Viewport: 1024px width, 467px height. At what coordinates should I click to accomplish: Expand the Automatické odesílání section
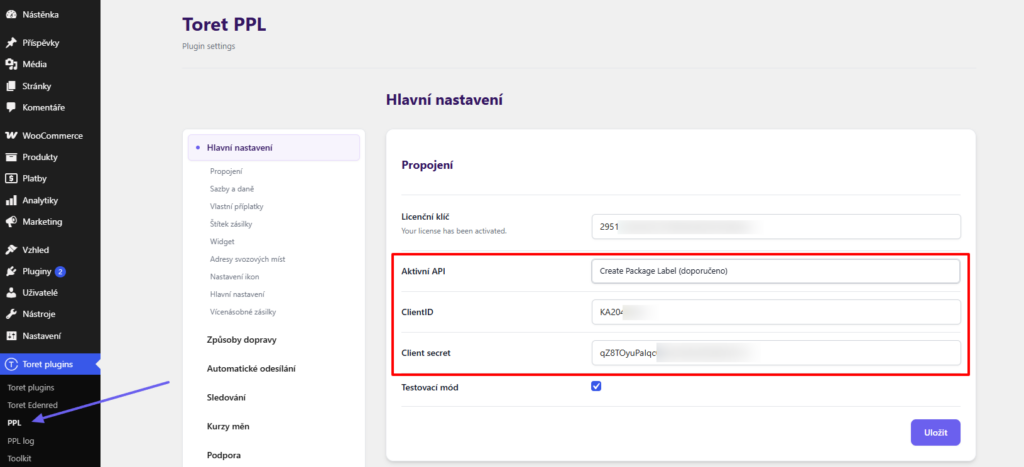tap(251, 368)
